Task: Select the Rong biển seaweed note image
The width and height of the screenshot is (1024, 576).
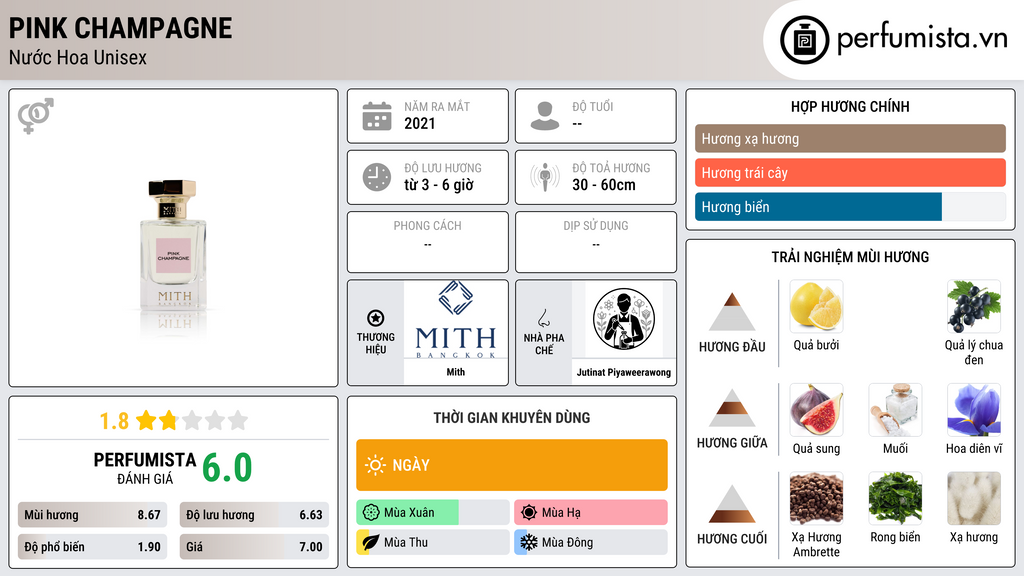Action: pyautogui.click(x=895, y=499)
